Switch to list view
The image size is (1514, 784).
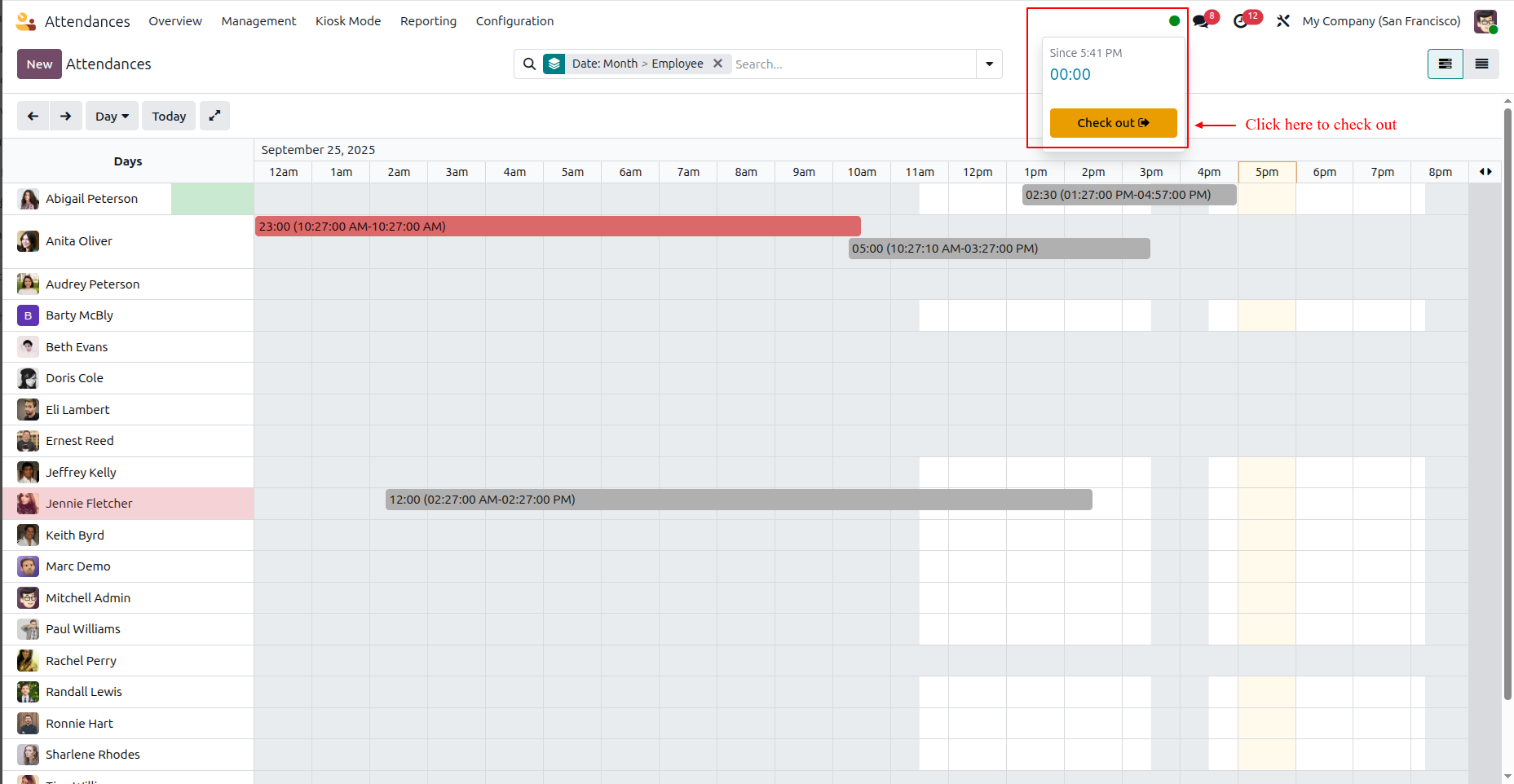click(1482, 64)
